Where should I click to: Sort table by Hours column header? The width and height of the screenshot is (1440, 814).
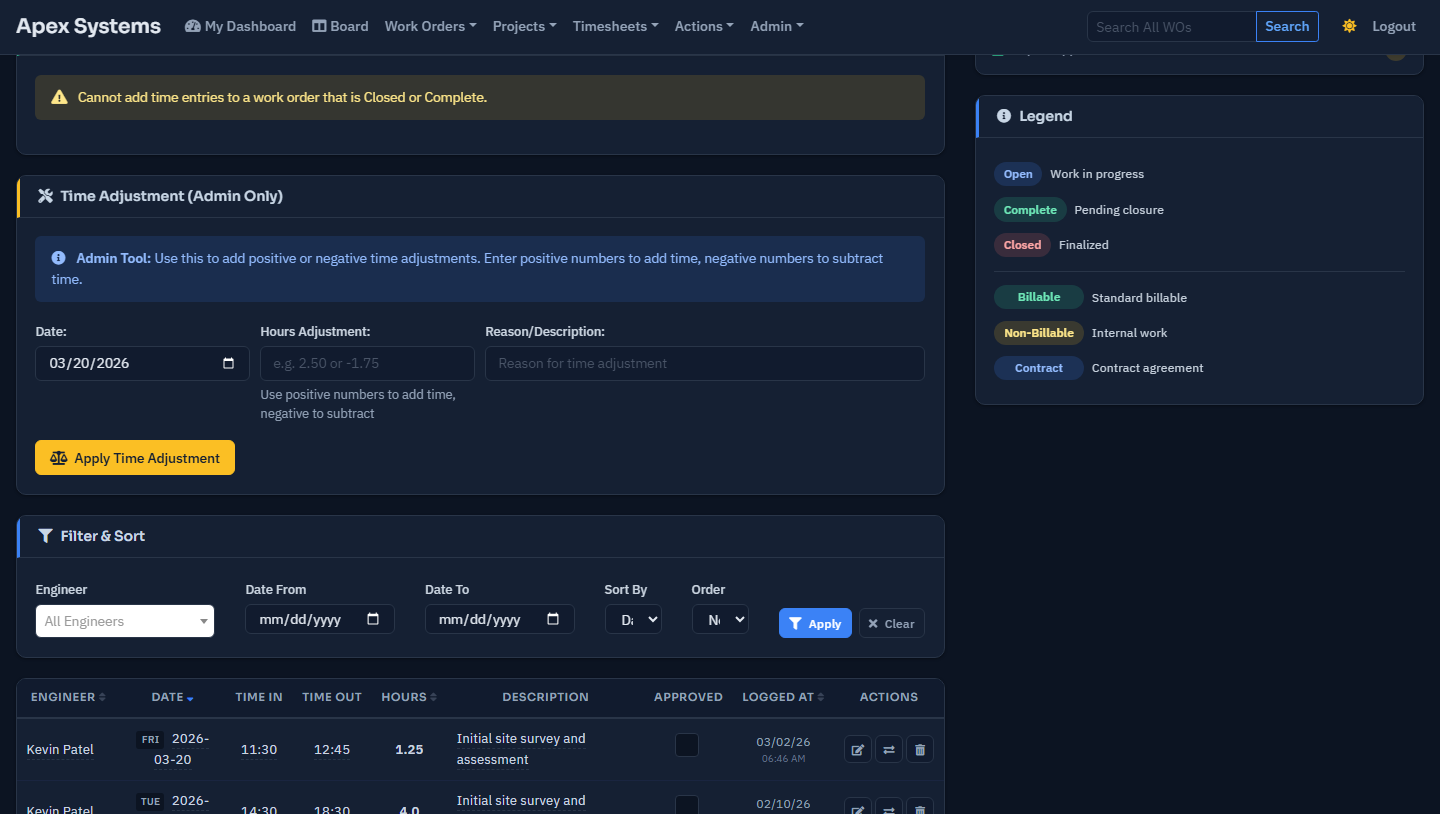(409, 697)
